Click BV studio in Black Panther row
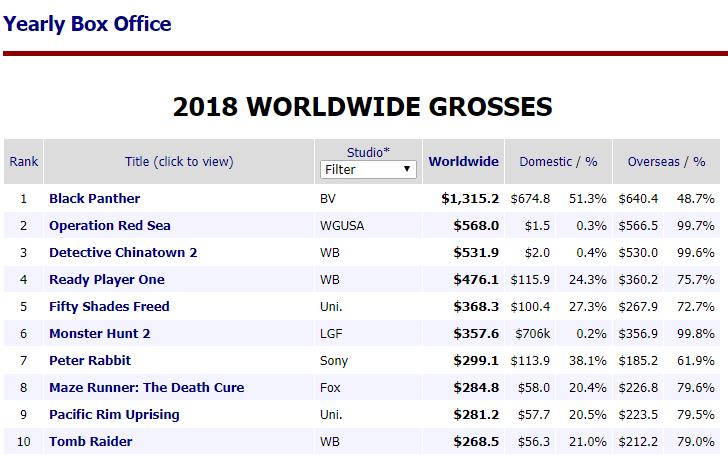Screen dimensions: 728x456 (x=327, y=198)
